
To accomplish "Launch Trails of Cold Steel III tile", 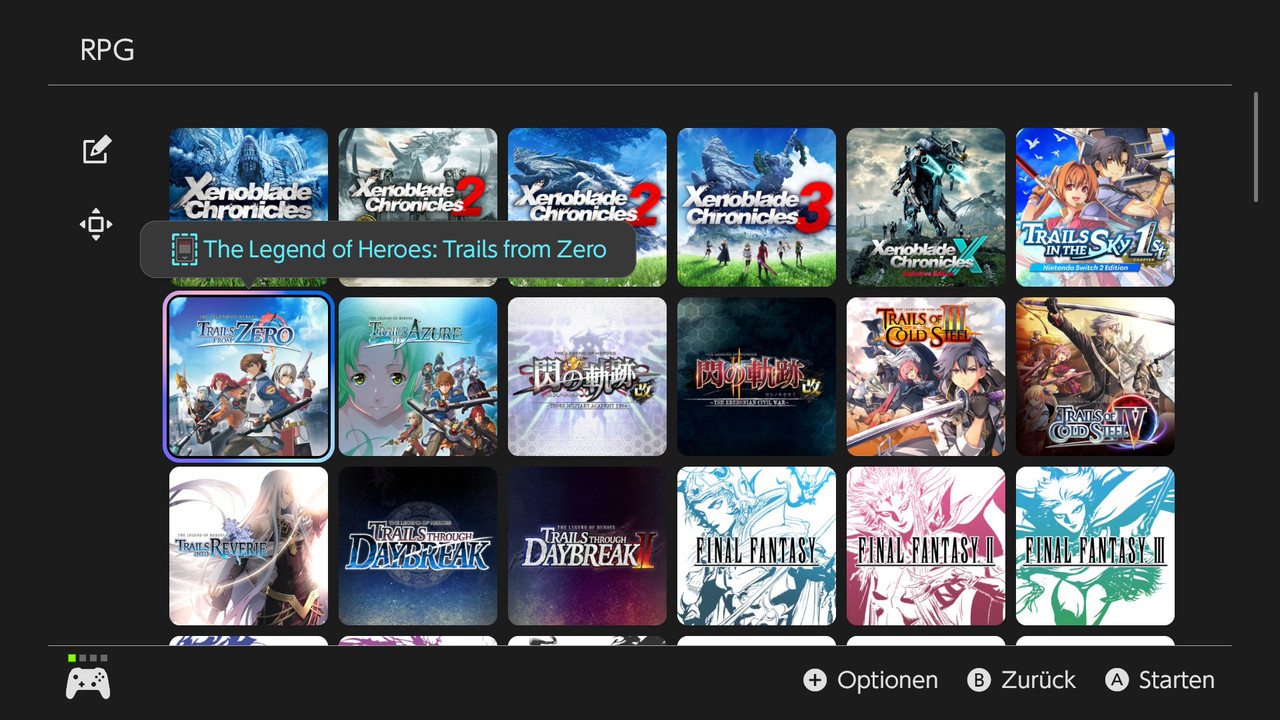I will (x=926, y=377).
